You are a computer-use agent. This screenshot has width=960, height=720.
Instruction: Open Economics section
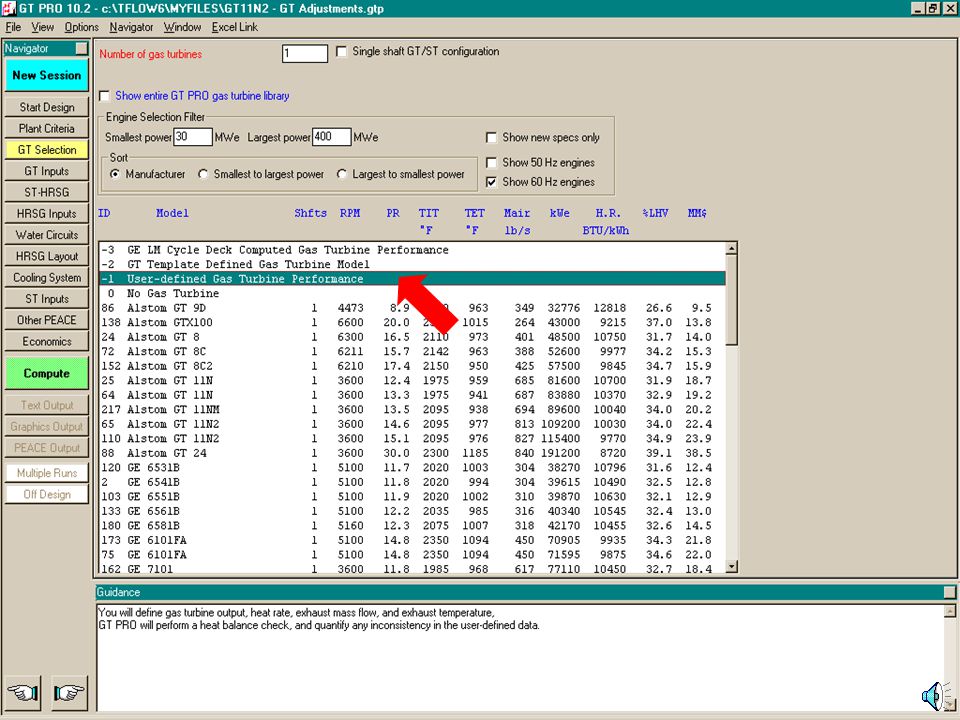point(47,342)
